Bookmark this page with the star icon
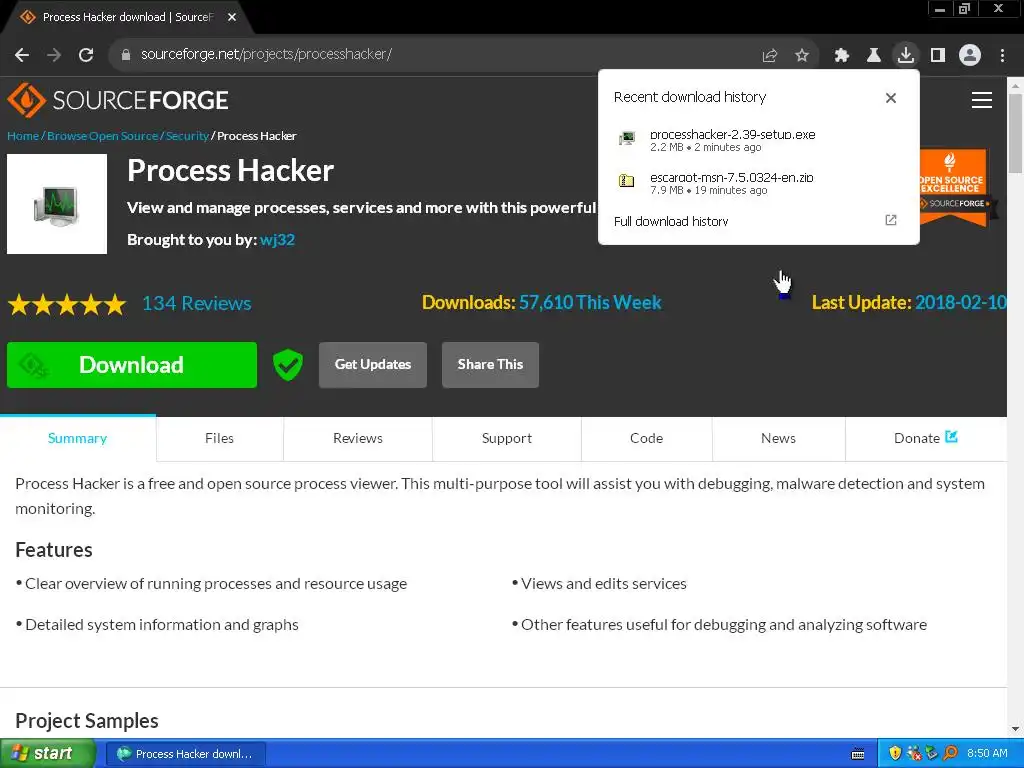This screenshot has height=768, width=1024. coord(802,56)
